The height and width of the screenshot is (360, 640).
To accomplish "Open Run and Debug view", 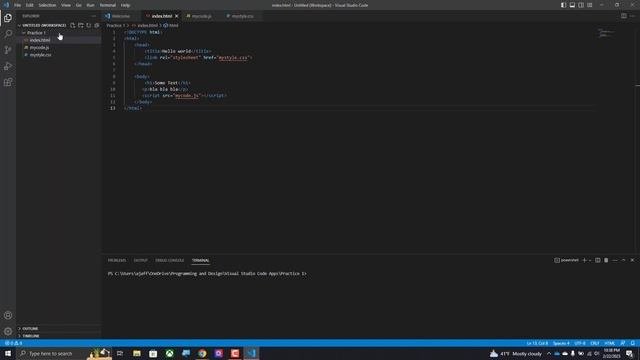I will [x=8, y=66].
